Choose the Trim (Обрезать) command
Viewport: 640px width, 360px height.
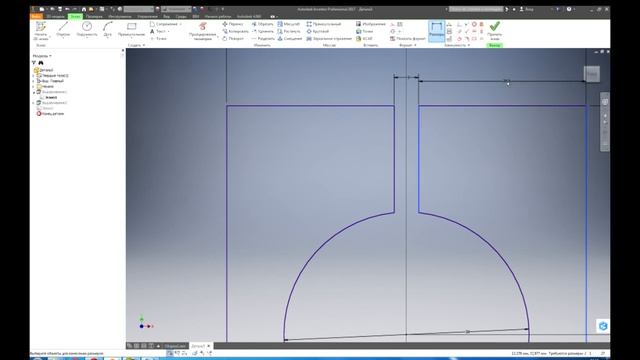coord(262,24)
